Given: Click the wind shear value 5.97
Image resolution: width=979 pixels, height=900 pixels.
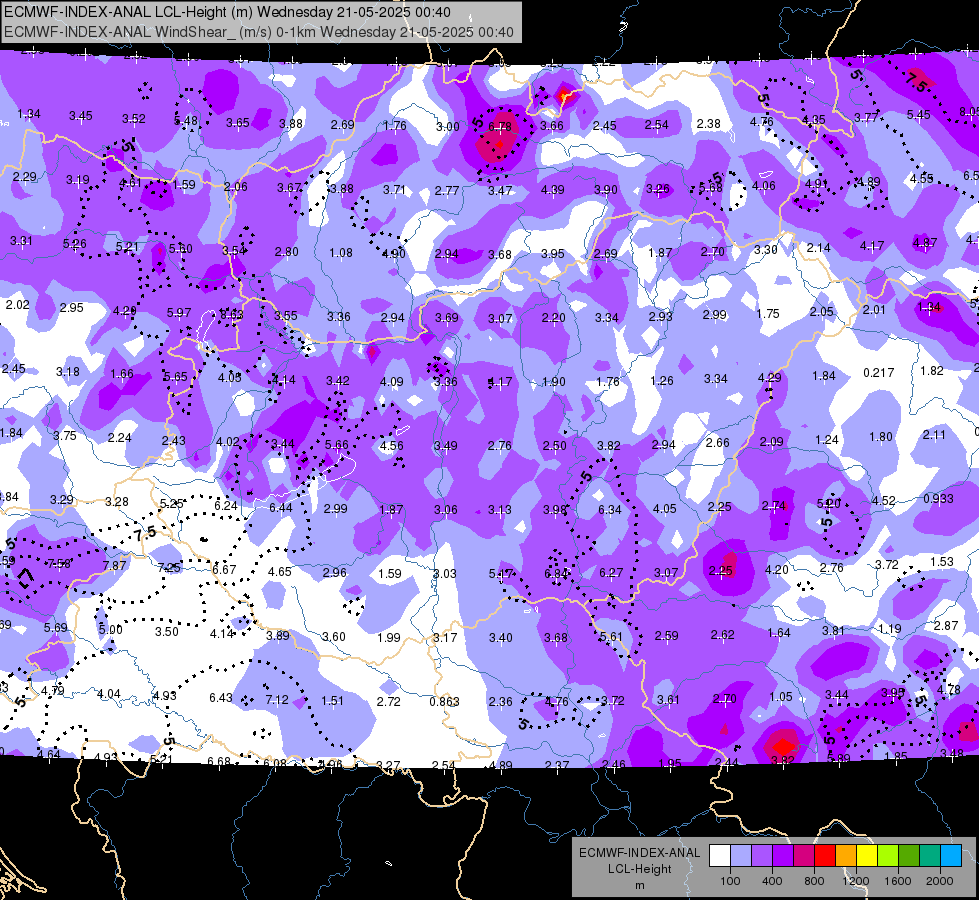Looking at the screenshot, I should [x=179, y=312].
